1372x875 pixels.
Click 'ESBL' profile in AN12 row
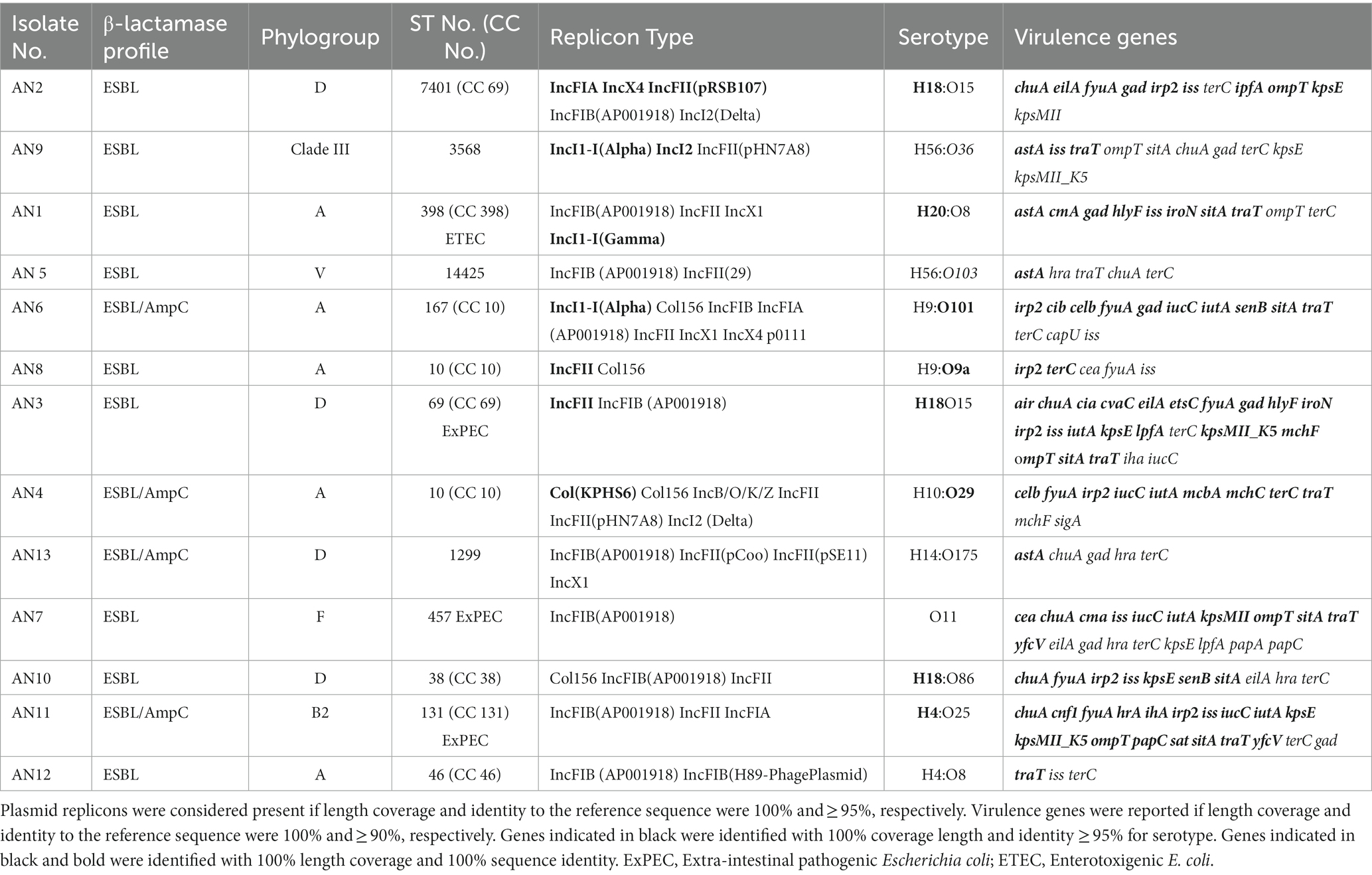(x=121, y=774)
